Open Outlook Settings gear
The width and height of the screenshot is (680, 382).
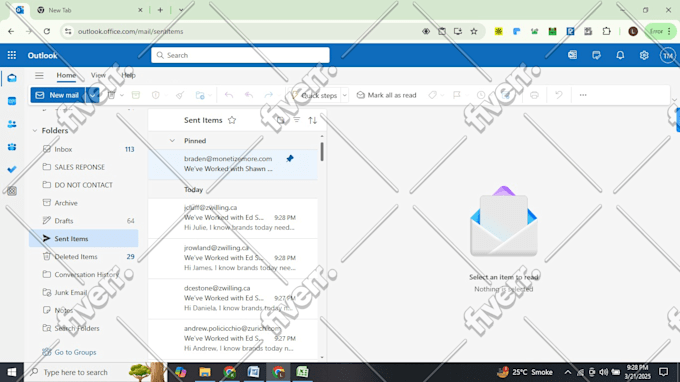pos(644,55)
